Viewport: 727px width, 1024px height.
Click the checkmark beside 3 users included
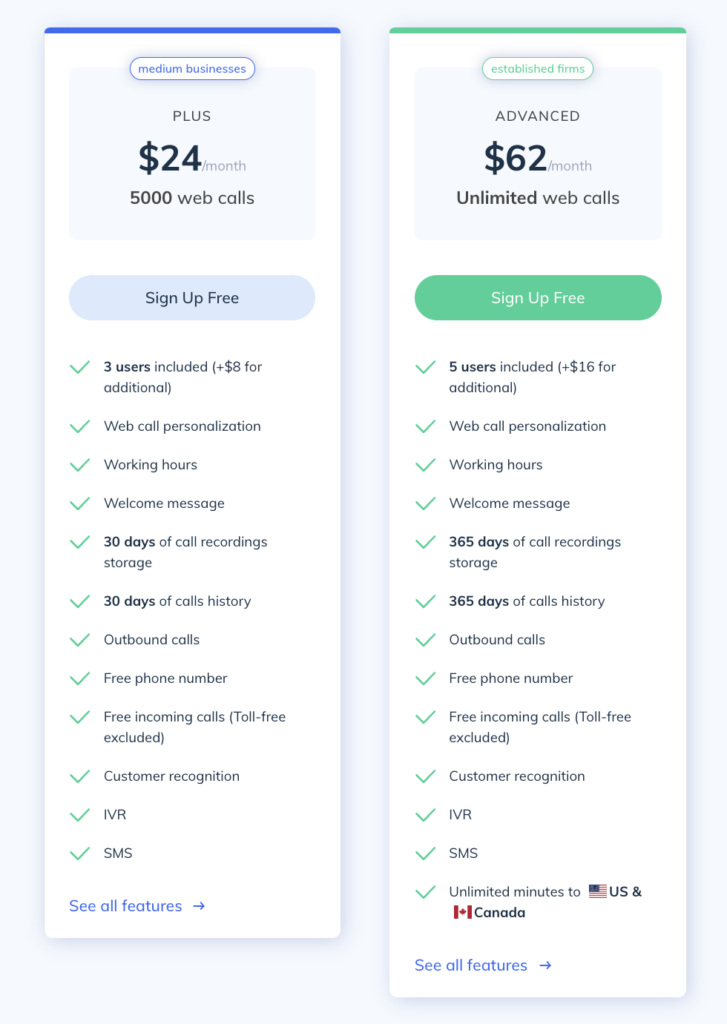pos(80,367)
